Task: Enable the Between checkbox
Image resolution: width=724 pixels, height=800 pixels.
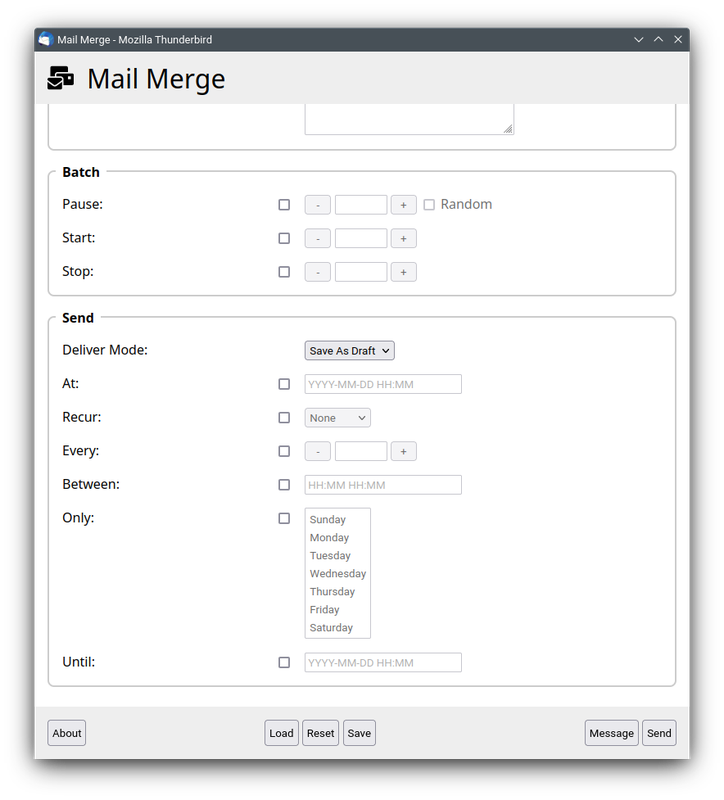Action: click(x=284, y=485)
